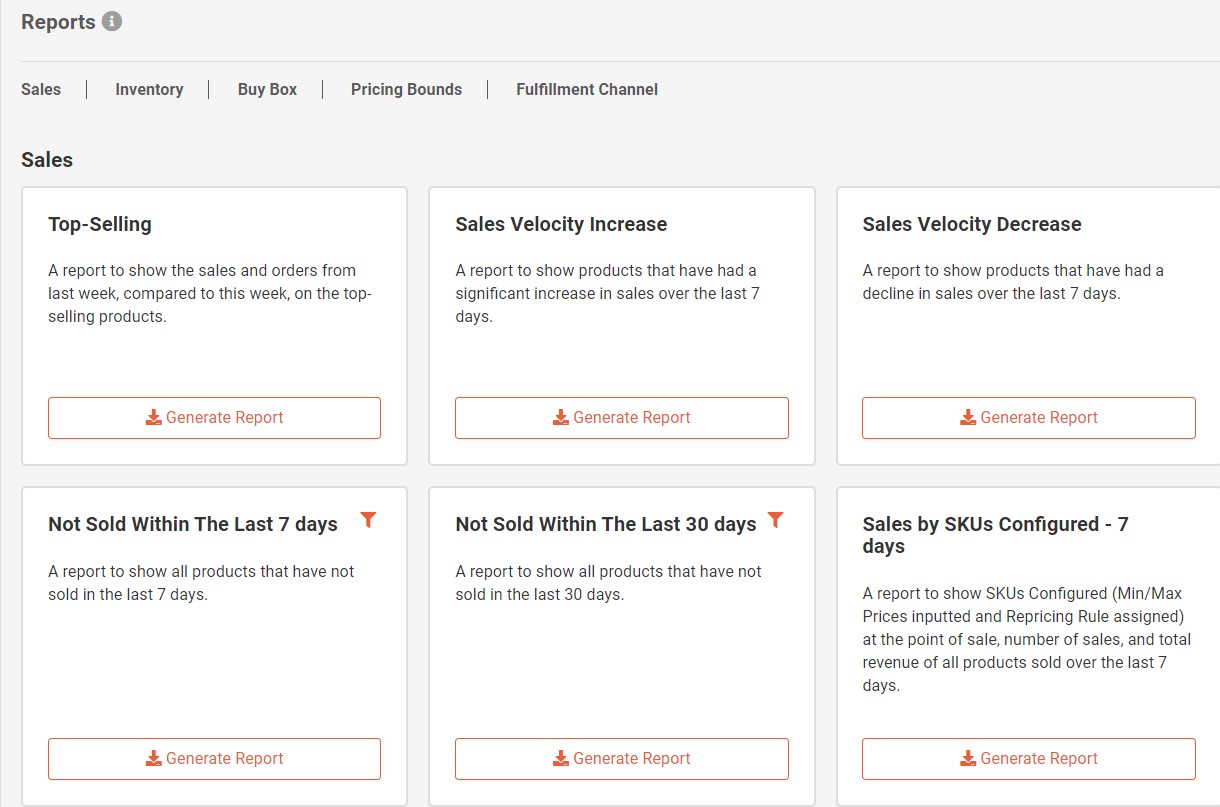Switch to the Inventory tab

point(149,89)
